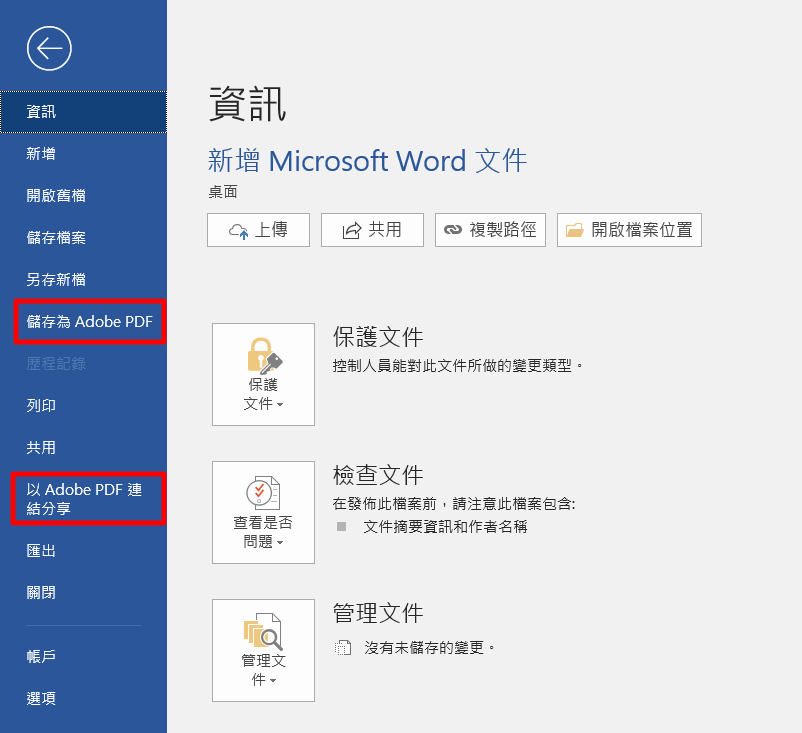Screen dimensions: 802x733
Task: Click the magnifier documents manage icon
Action: click(x=263, y=631)
